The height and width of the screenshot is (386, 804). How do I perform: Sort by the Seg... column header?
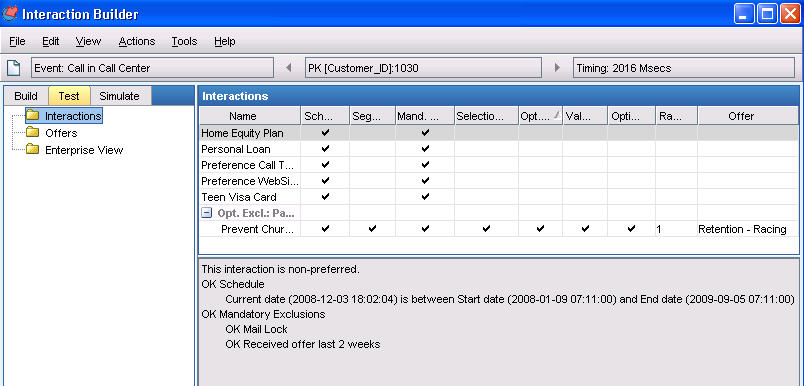(x=372, y=116)
